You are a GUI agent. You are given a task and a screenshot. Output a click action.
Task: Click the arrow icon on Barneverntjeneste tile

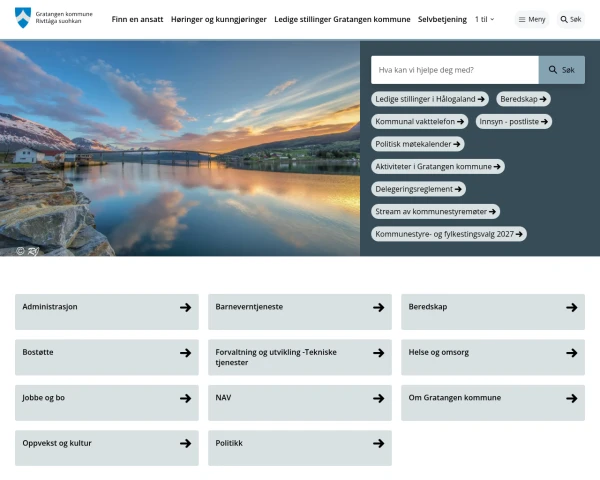point(378,308)
